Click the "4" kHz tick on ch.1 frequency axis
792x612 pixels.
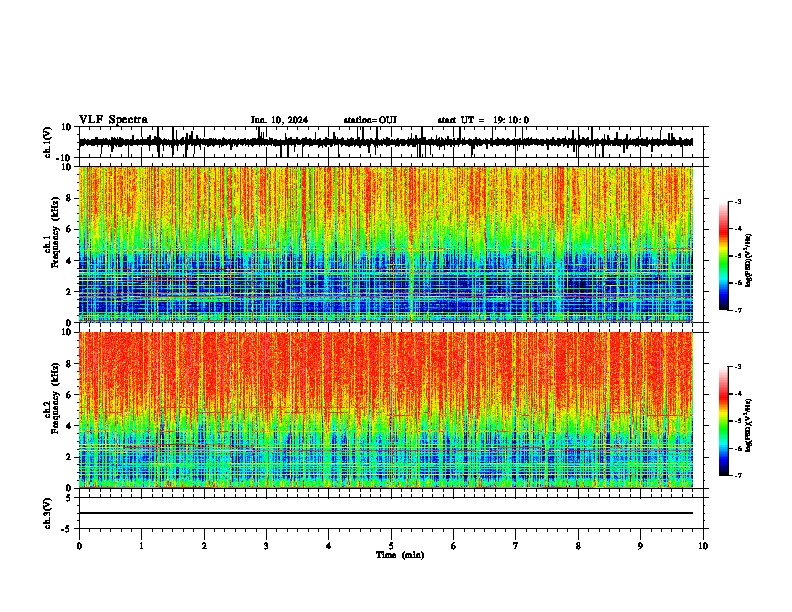pyautogui.click(x=70, y=261)
